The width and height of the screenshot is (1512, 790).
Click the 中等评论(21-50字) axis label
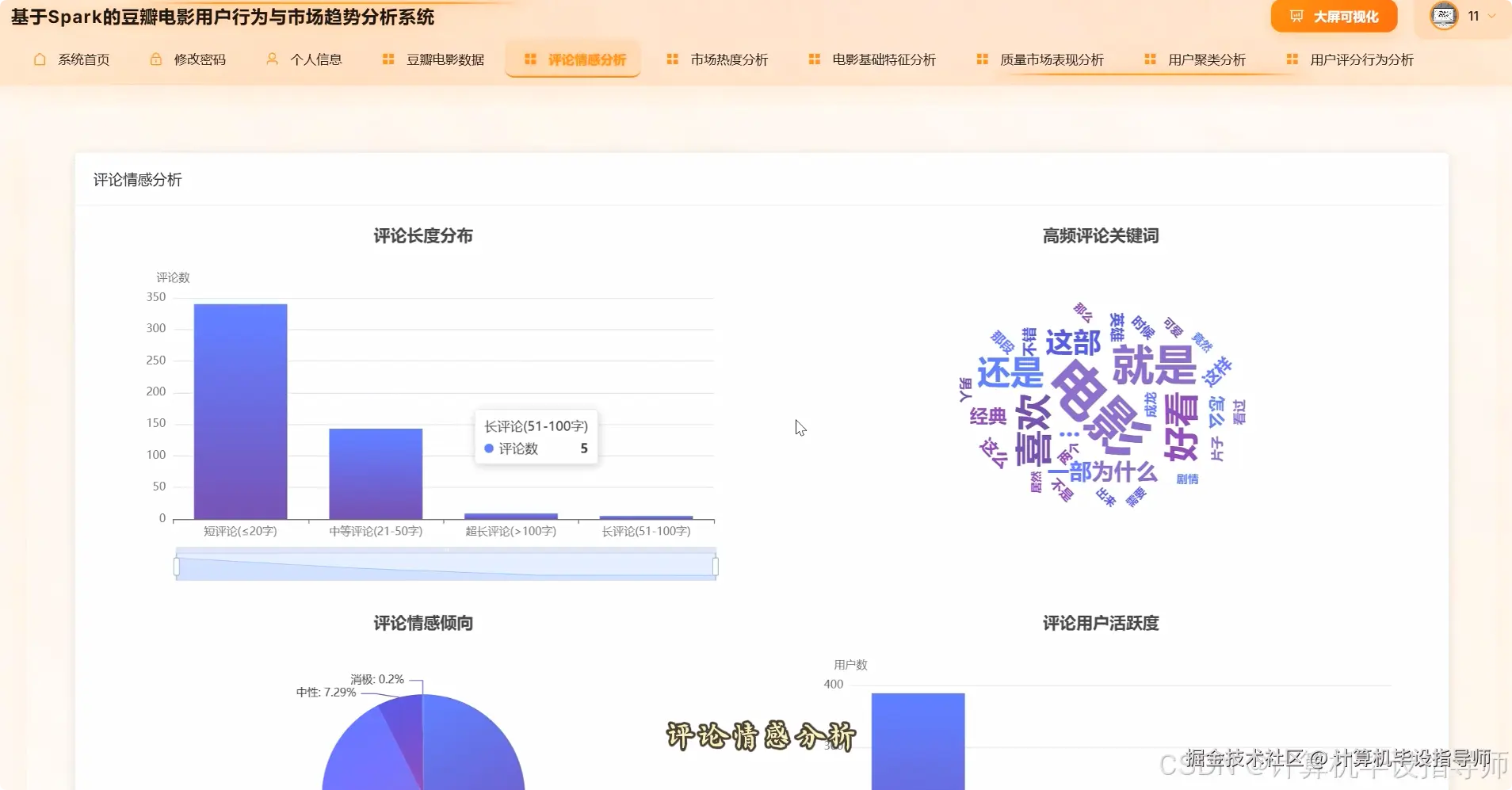click(376, 531)
